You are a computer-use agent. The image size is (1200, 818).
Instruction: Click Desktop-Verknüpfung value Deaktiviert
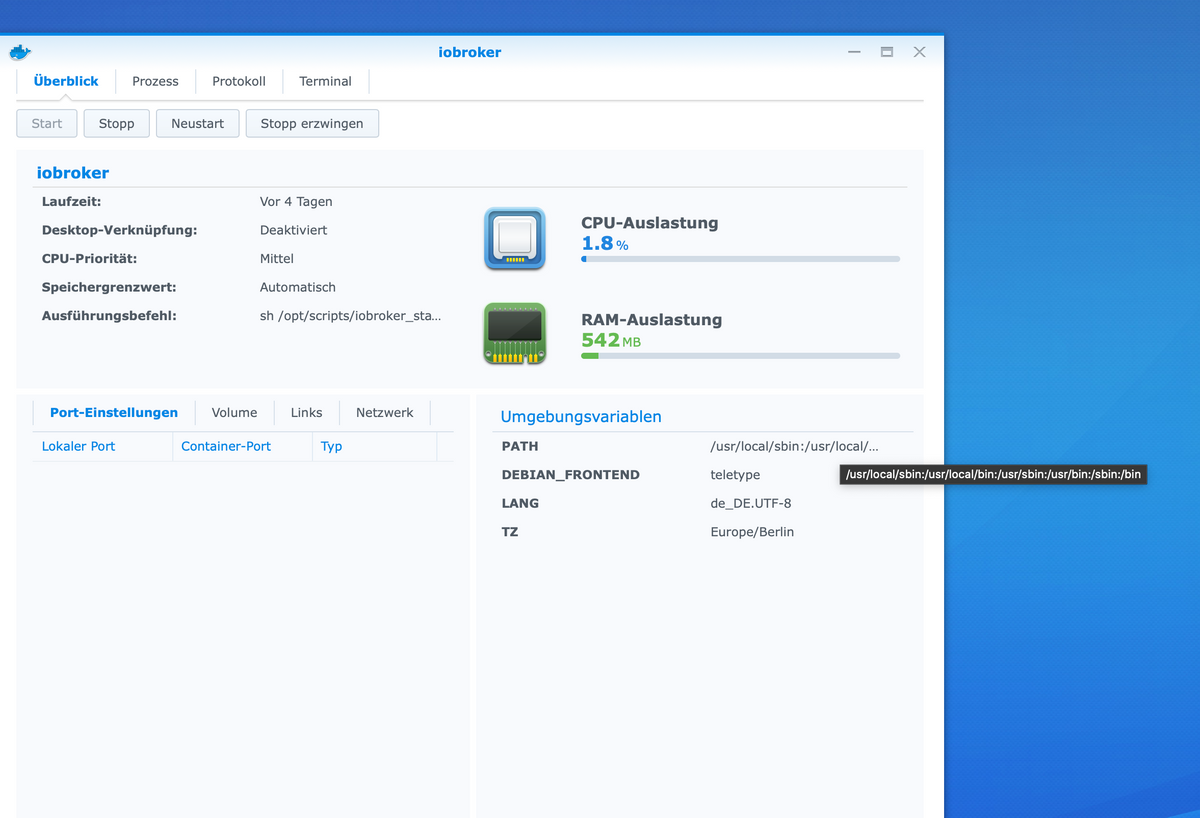click(x=294, y=230)
